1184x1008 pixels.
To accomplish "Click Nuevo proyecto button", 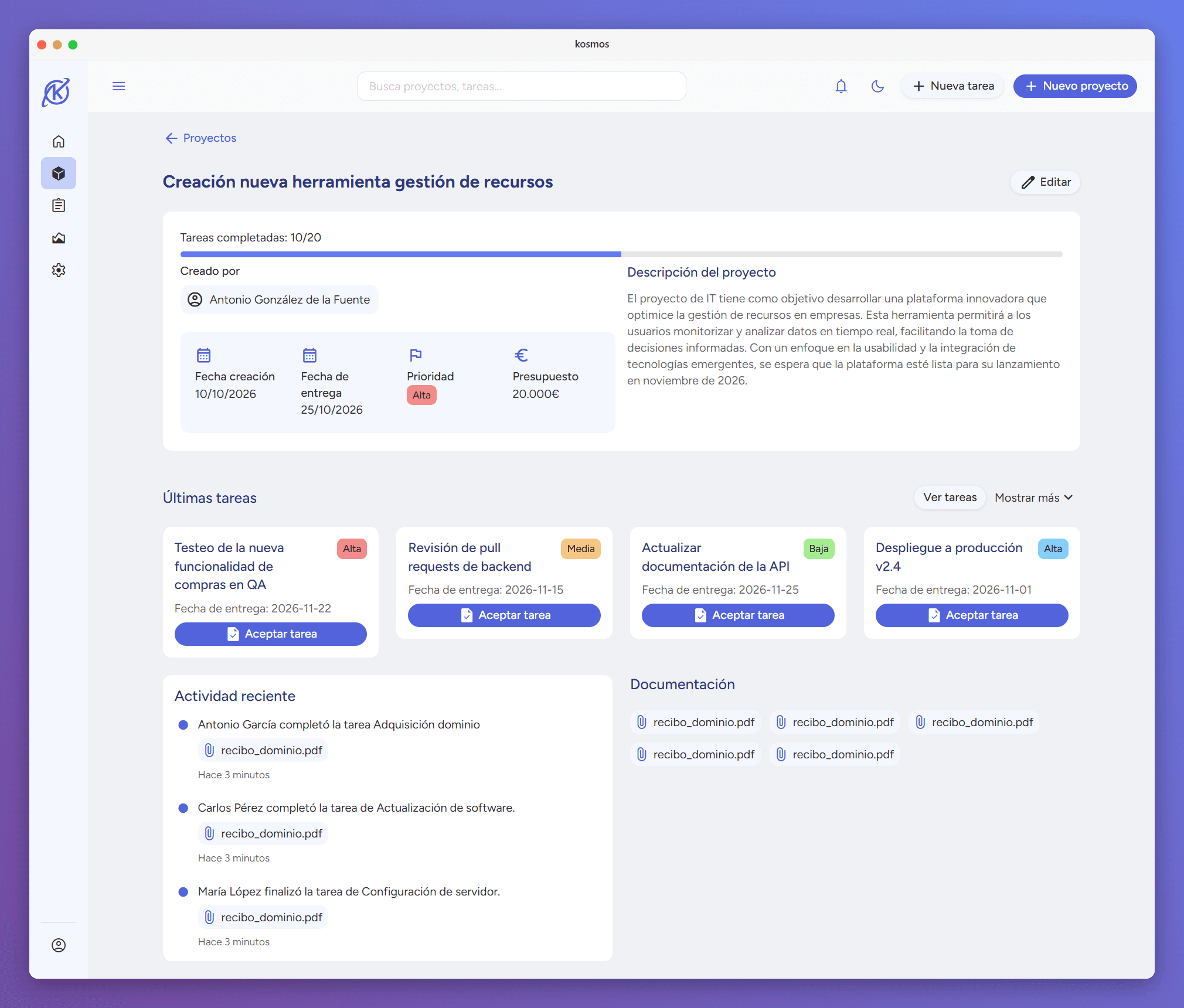I will click(x=1075, y=86).
